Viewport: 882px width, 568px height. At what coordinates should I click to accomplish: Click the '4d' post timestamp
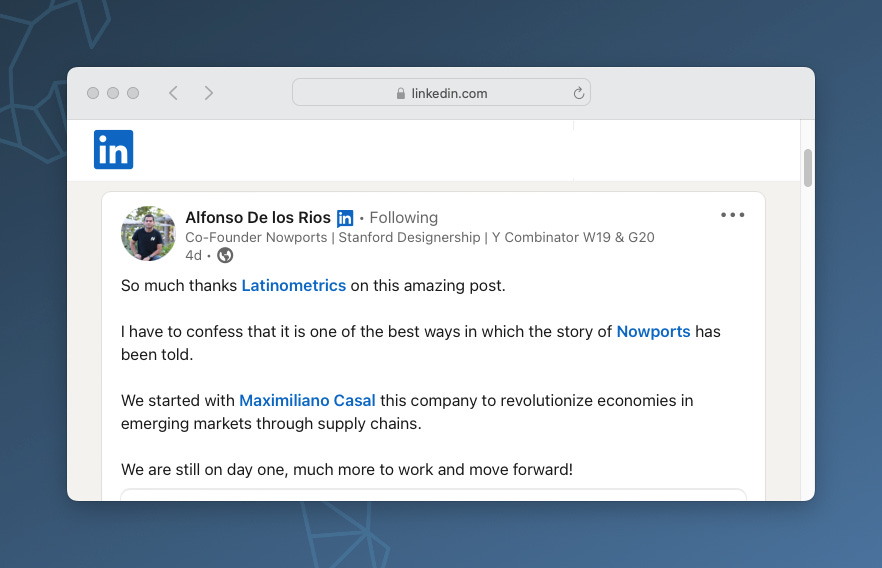194,255
